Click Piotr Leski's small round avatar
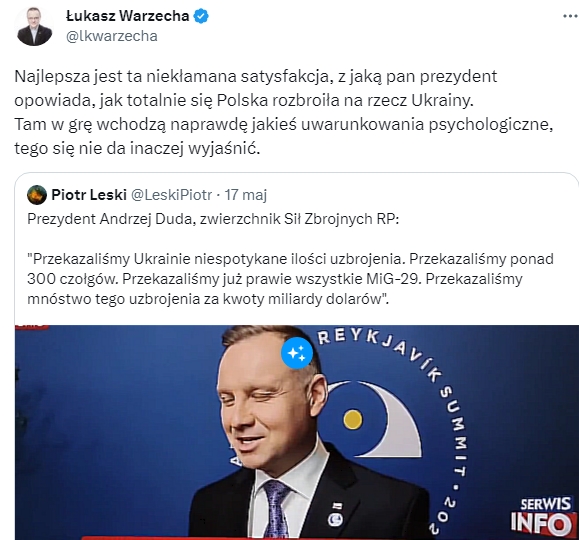Image resolution: width=579 pixels, height=540 pixels. coord(37,195)
